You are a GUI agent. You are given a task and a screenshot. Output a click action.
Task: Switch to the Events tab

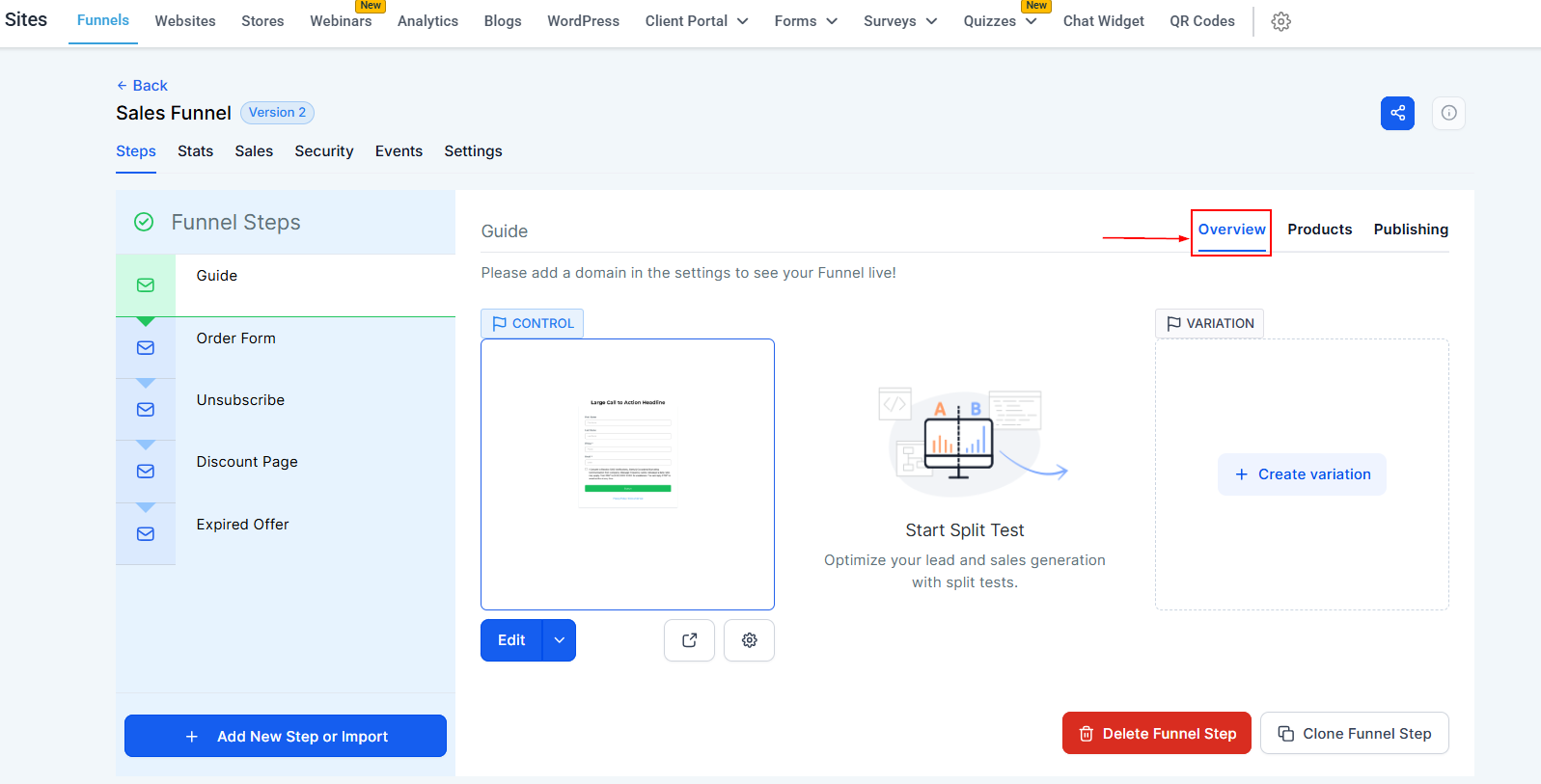click(x=399, y=151)
